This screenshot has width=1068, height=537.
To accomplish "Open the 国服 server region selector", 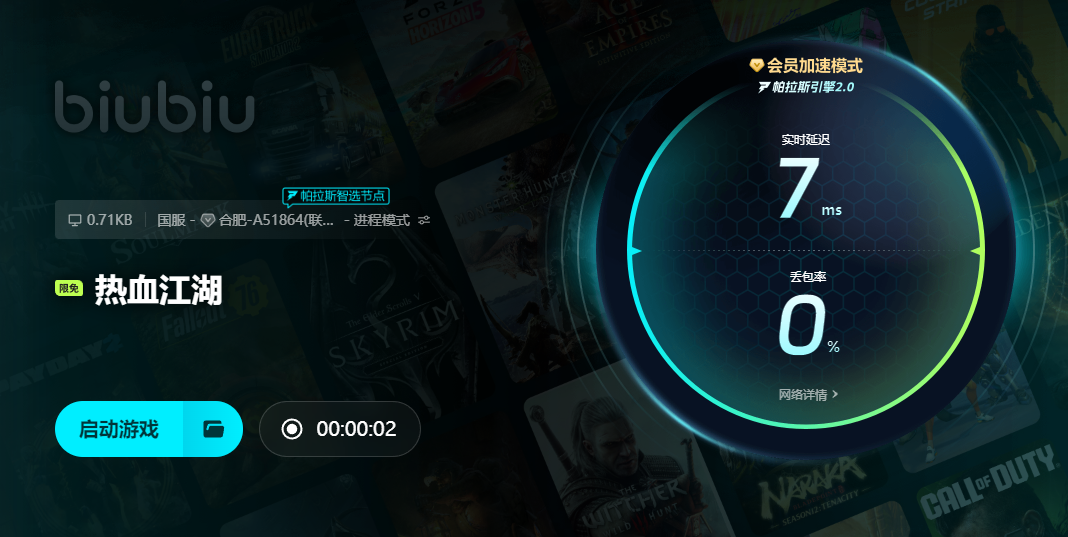I will coord(171,220).
